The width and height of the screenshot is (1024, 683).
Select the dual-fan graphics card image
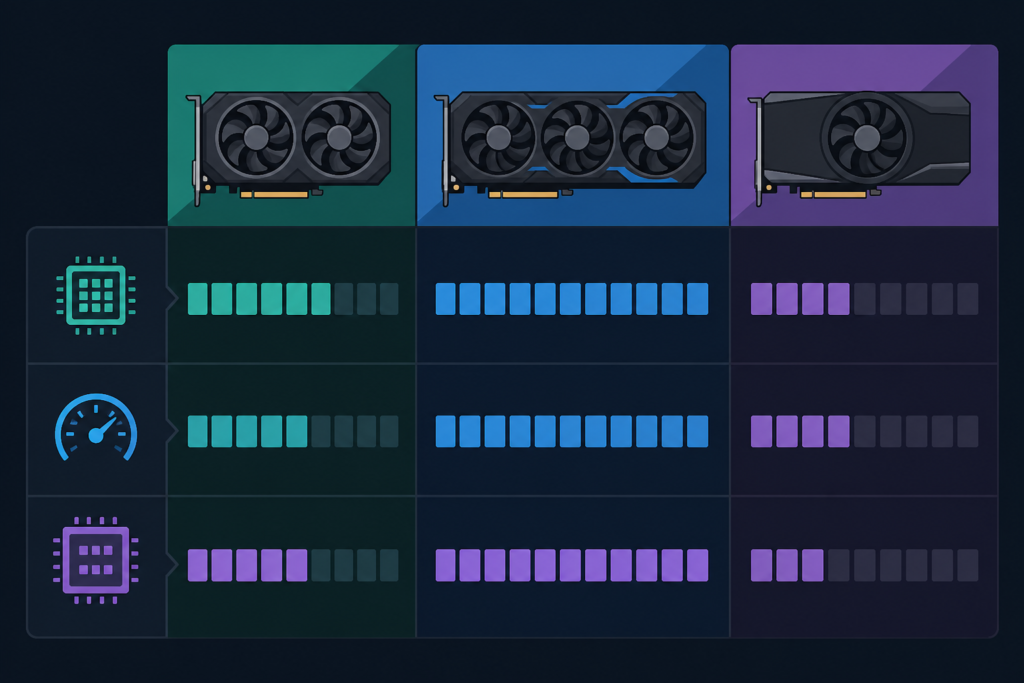(288, 148)
